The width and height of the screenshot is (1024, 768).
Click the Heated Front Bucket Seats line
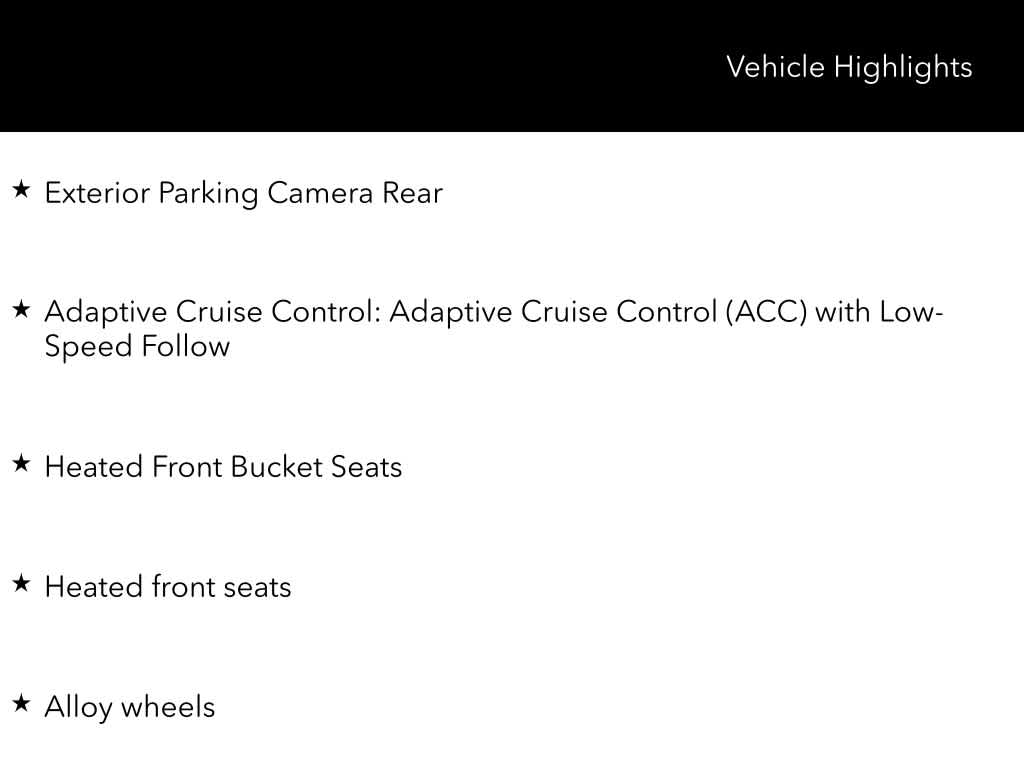coord(223,467)
